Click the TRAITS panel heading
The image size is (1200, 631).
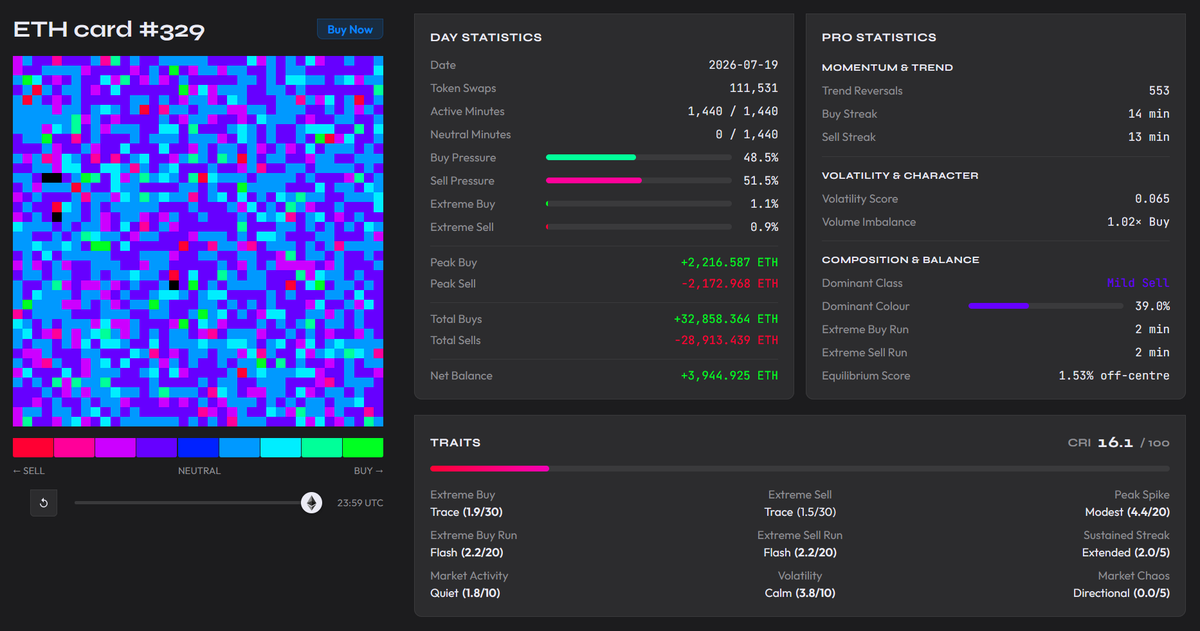[455, 442]
